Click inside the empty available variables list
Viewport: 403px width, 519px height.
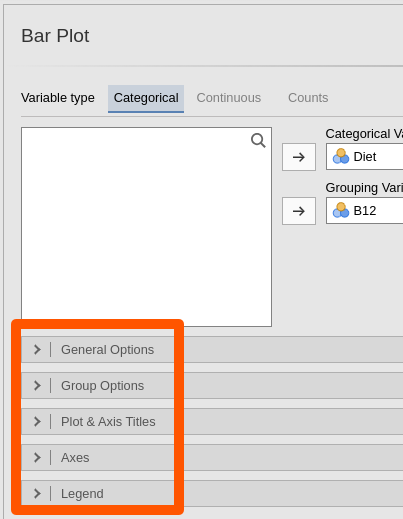(146, 227)
